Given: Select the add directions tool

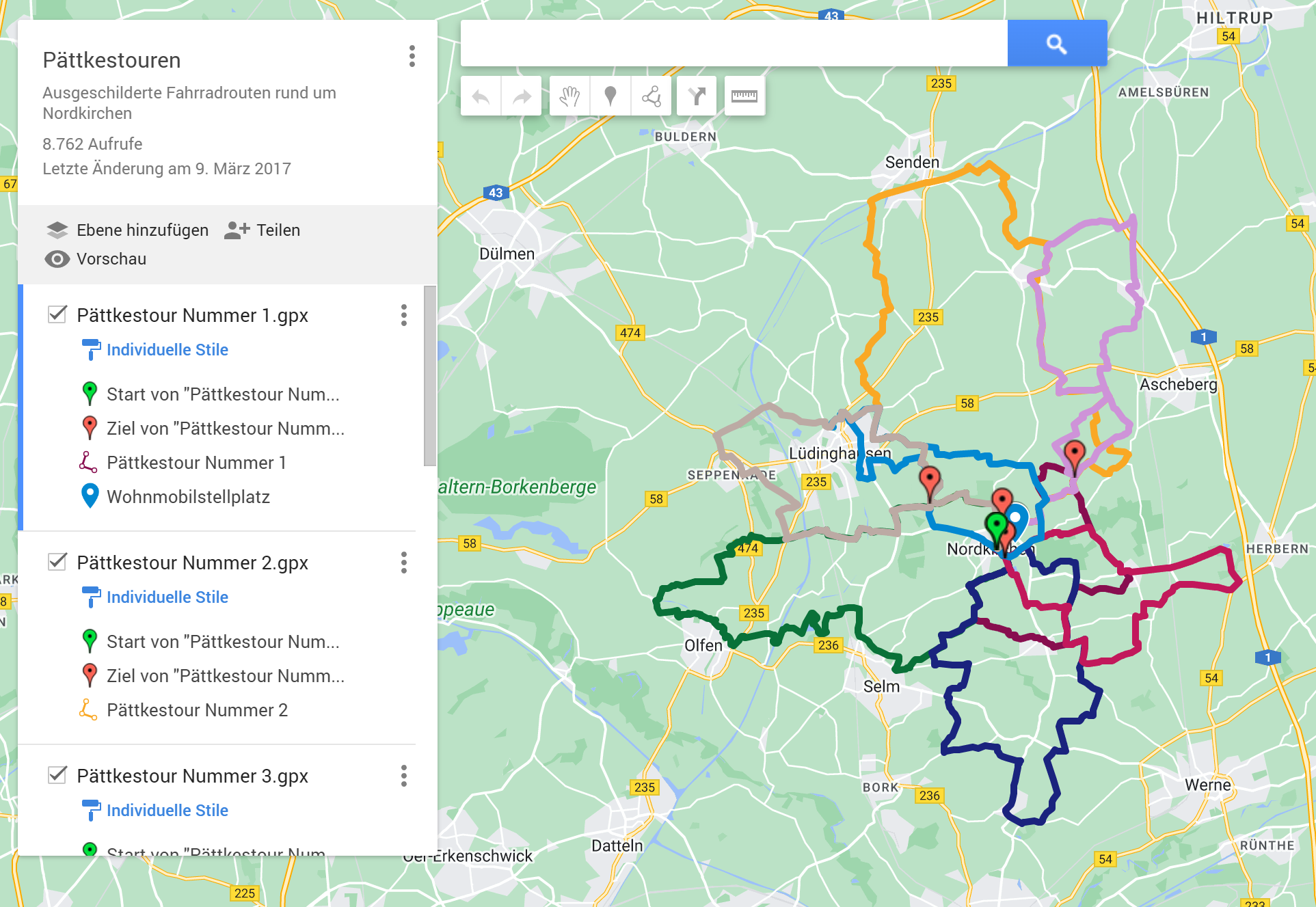Looking at the screenshot, I should pyautogui.click(x=697, y=96).
